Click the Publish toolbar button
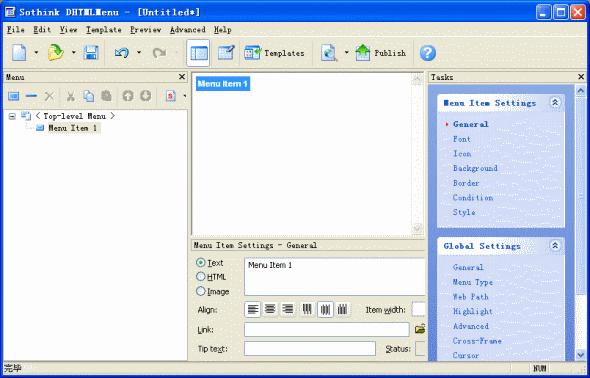This screenshot has height=378, width=590. click(380, 53)
